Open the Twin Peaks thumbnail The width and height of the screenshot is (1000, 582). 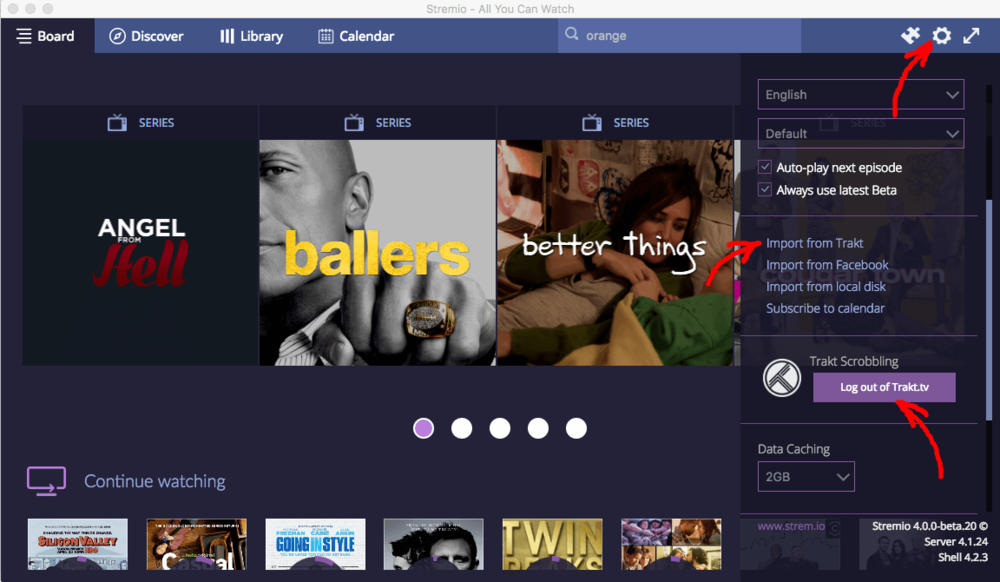pyautogui.click(x=552, y=544)
